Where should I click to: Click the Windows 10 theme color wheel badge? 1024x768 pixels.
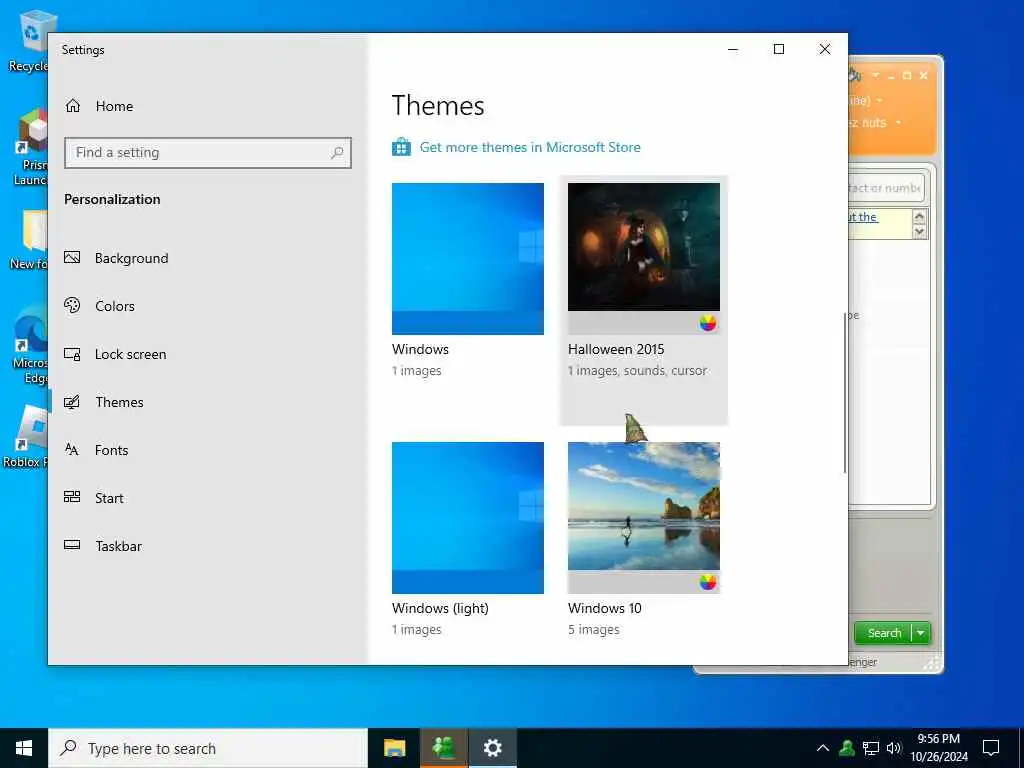click(x=708, y=582)
